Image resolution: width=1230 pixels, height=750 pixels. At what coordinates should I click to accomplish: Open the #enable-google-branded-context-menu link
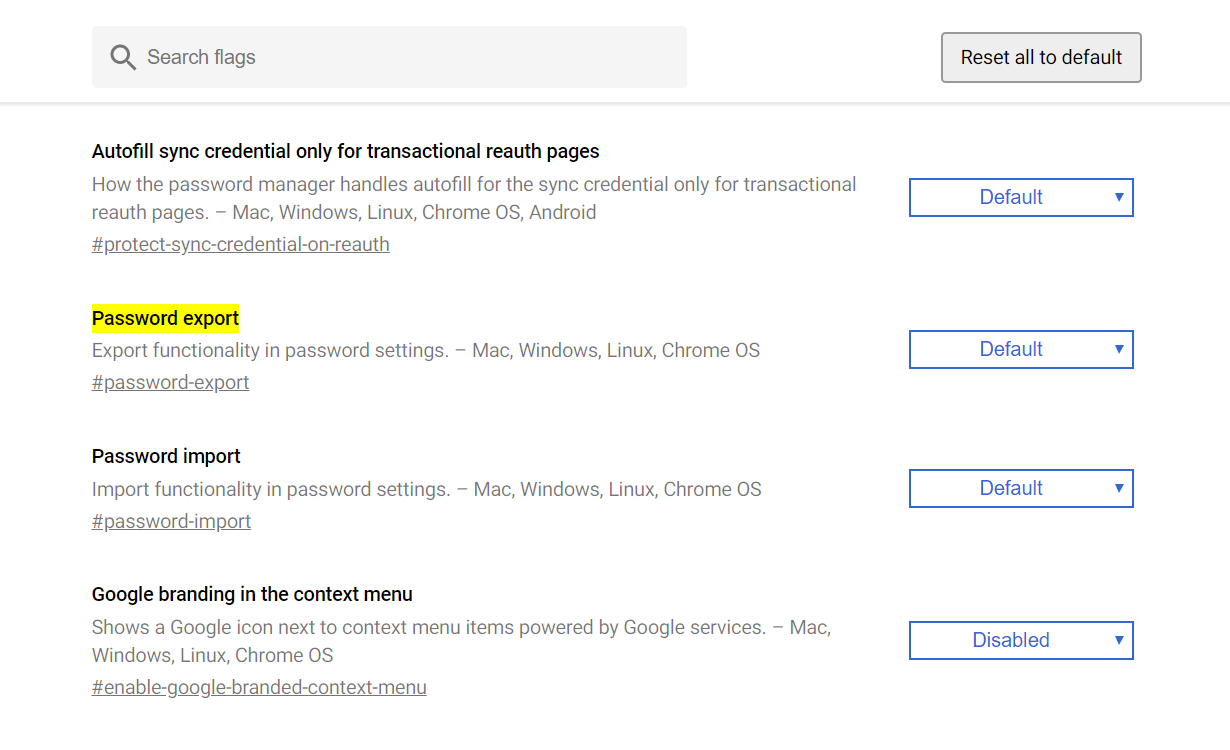pos(259,687)
